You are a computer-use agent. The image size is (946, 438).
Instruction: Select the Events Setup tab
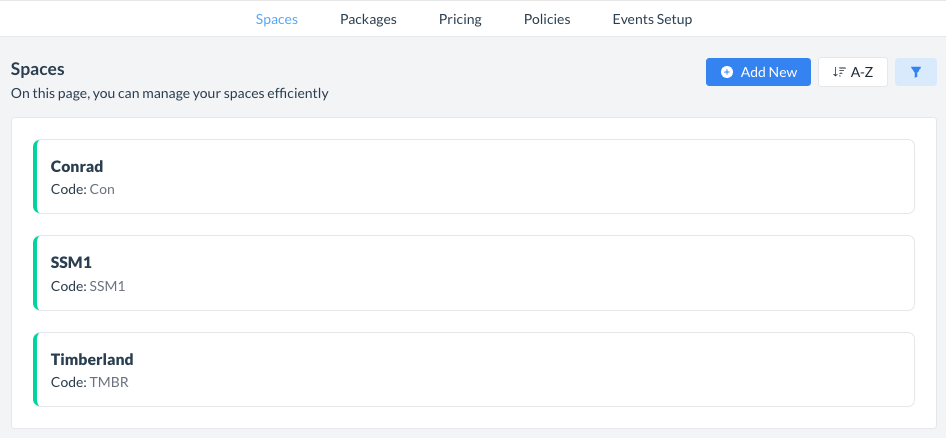tap(652, 19)
